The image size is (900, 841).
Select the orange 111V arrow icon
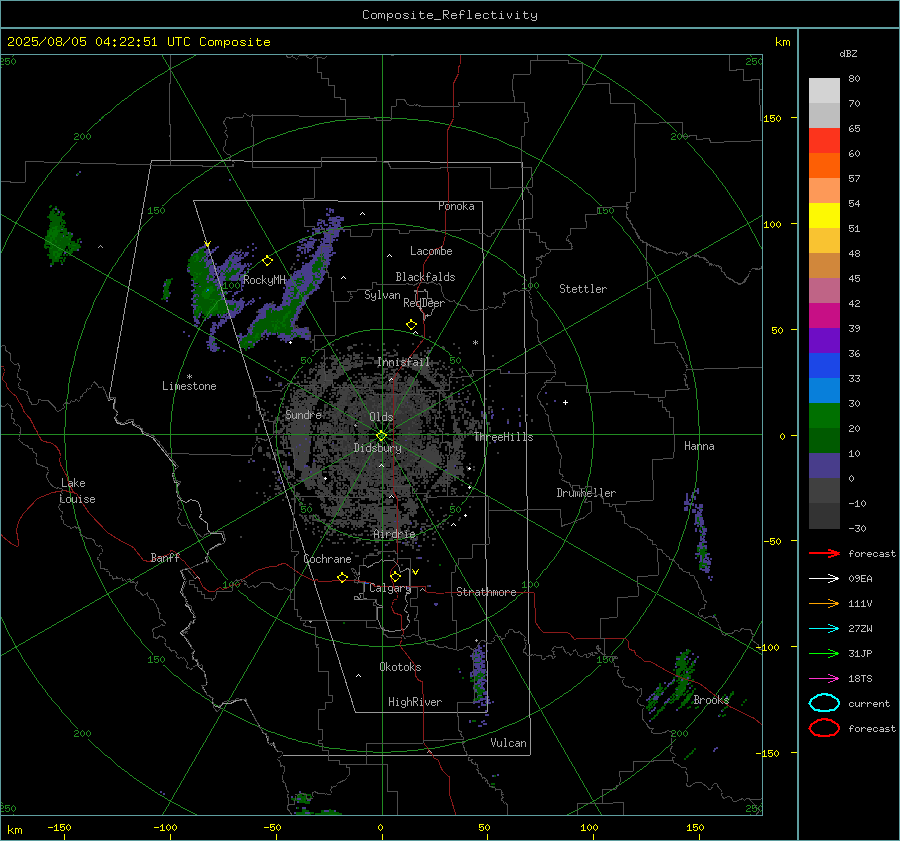click(x=824, y=603)
